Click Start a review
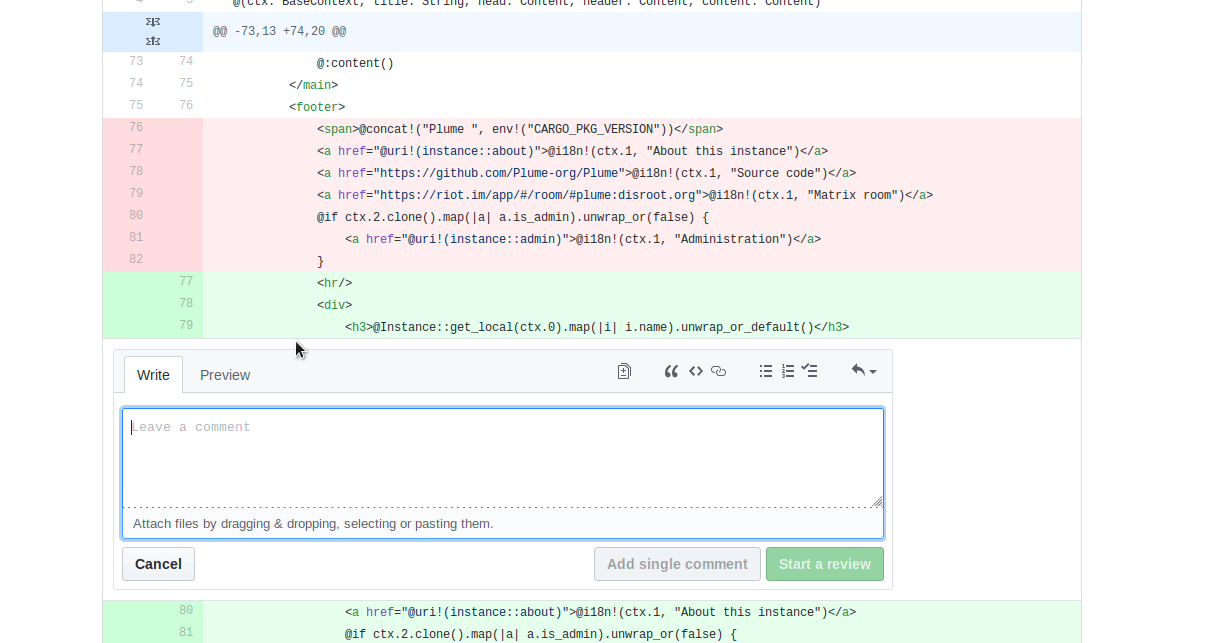This screenshot has height=643, width=1224. point(825,564)
